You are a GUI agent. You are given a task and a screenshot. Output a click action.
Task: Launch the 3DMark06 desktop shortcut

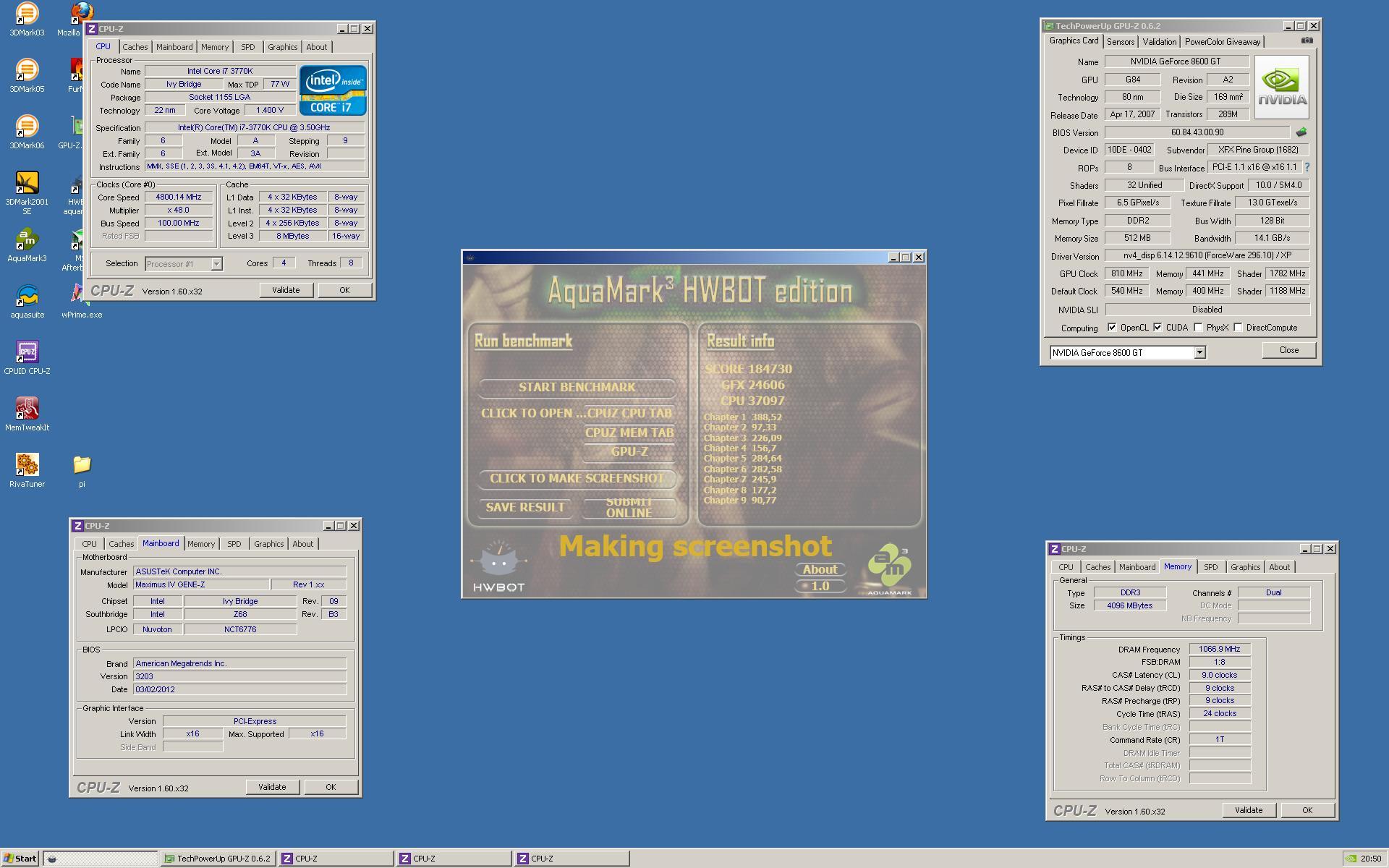[27, 132]
